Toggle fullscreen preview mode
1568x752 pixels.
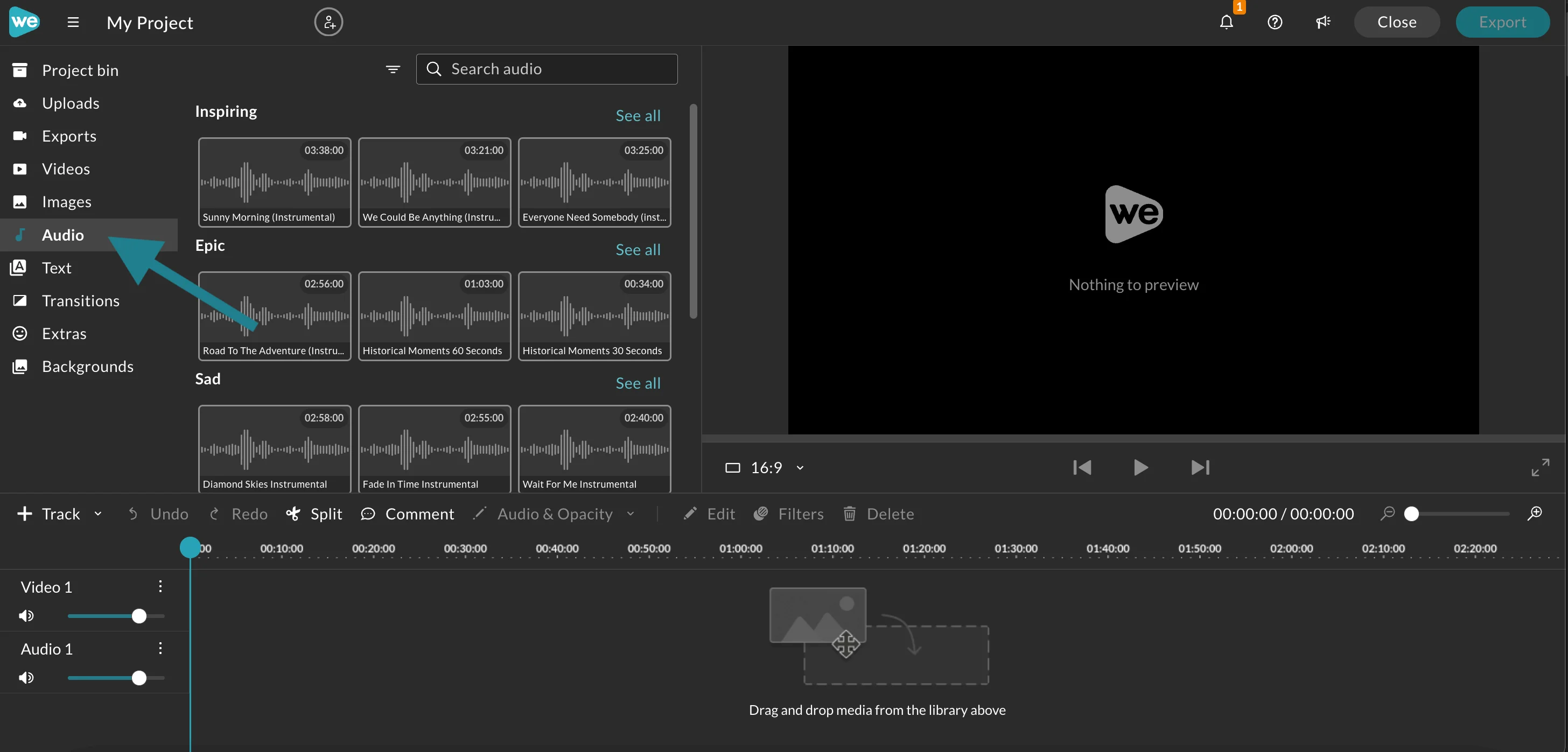(x=1541, y=467)
